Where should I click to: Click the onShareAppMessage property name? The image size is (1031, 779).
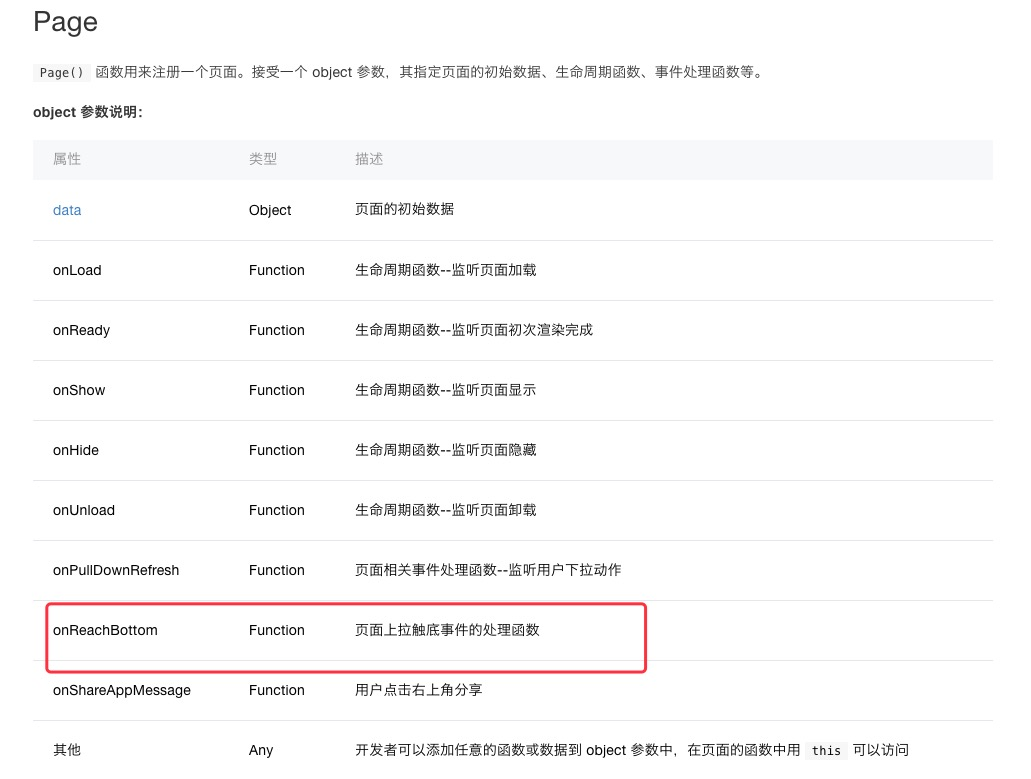tap(122, 691)
